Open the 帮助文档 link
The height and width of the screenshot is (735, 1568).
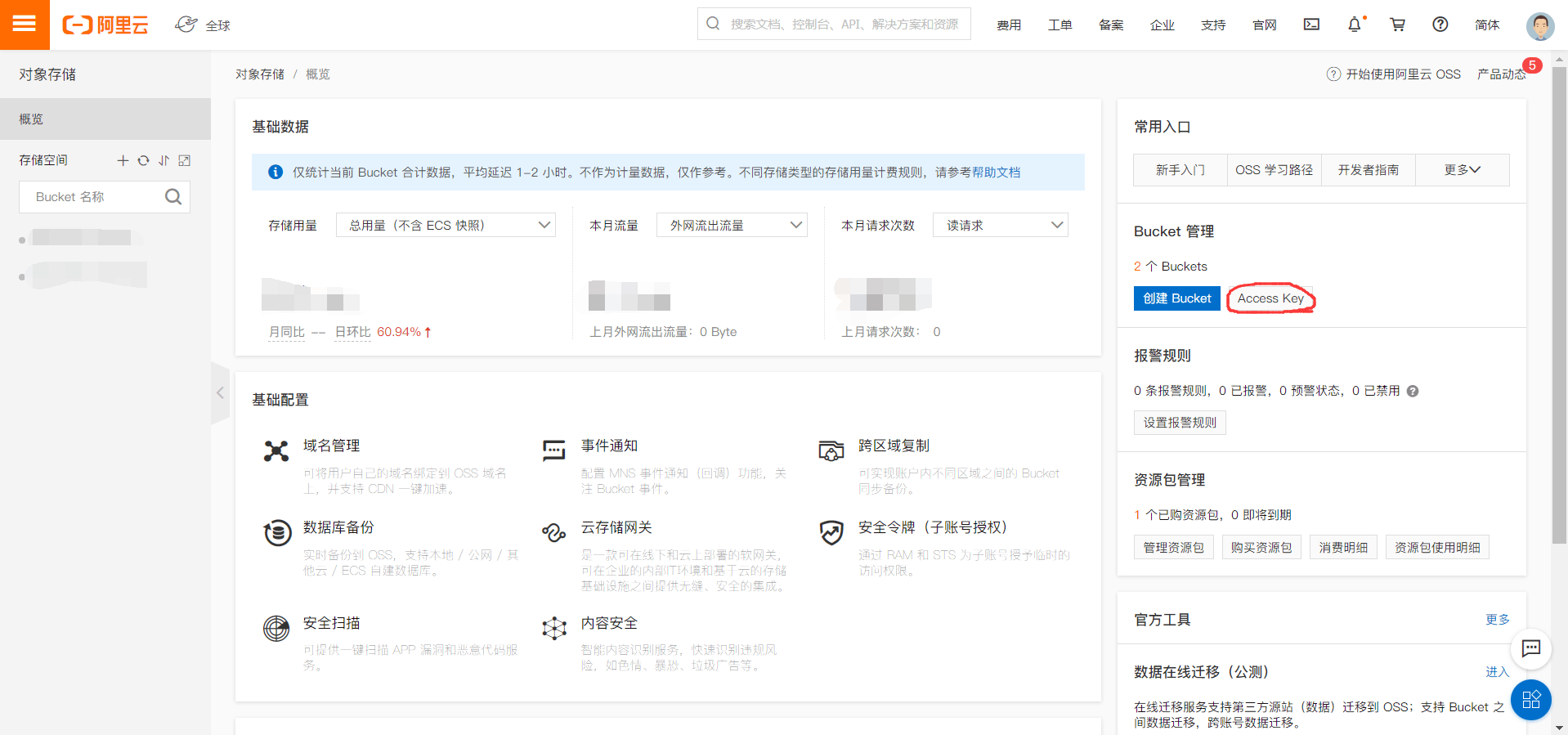click(x=996, y=173)
